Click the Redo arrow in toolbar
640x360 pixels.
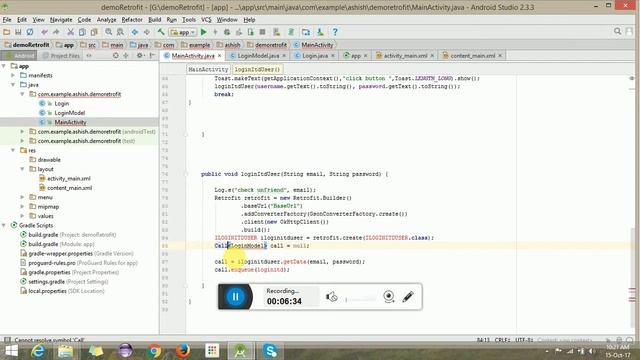pos(56,32)
